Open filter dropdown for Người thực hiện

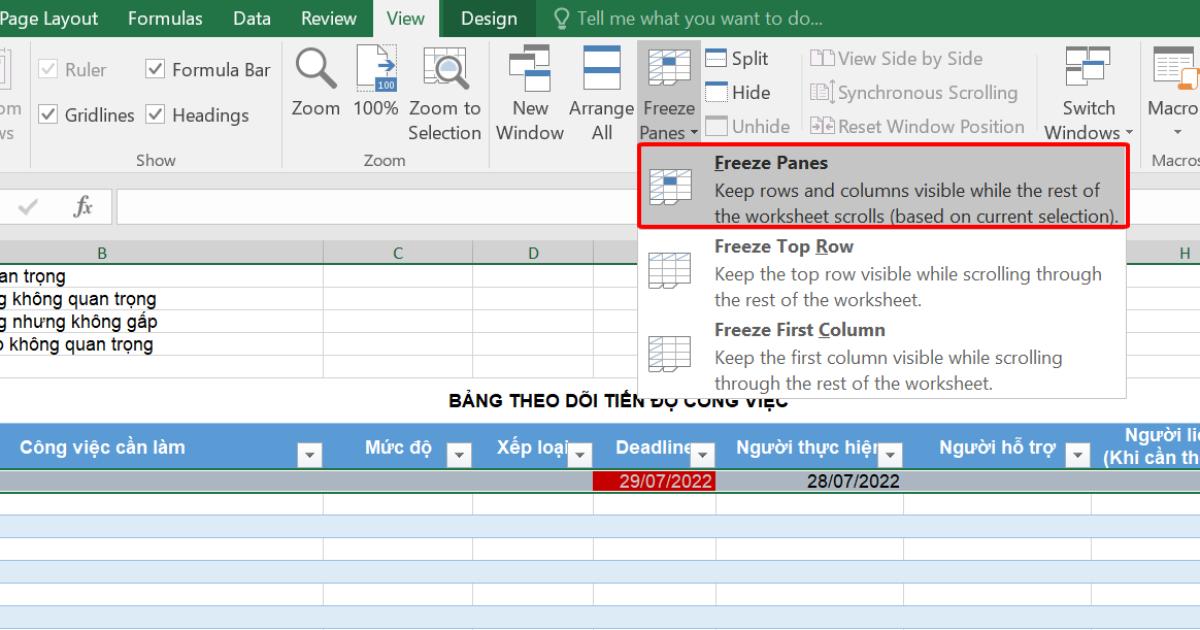tap(890, 455)
